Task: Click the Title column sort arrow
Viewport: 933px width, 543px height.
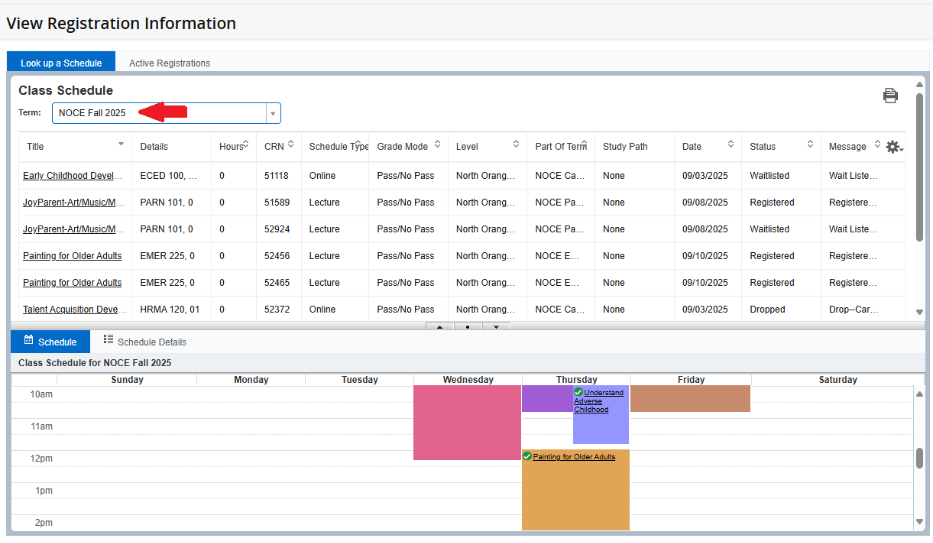Action: click(x=121, y=145)
